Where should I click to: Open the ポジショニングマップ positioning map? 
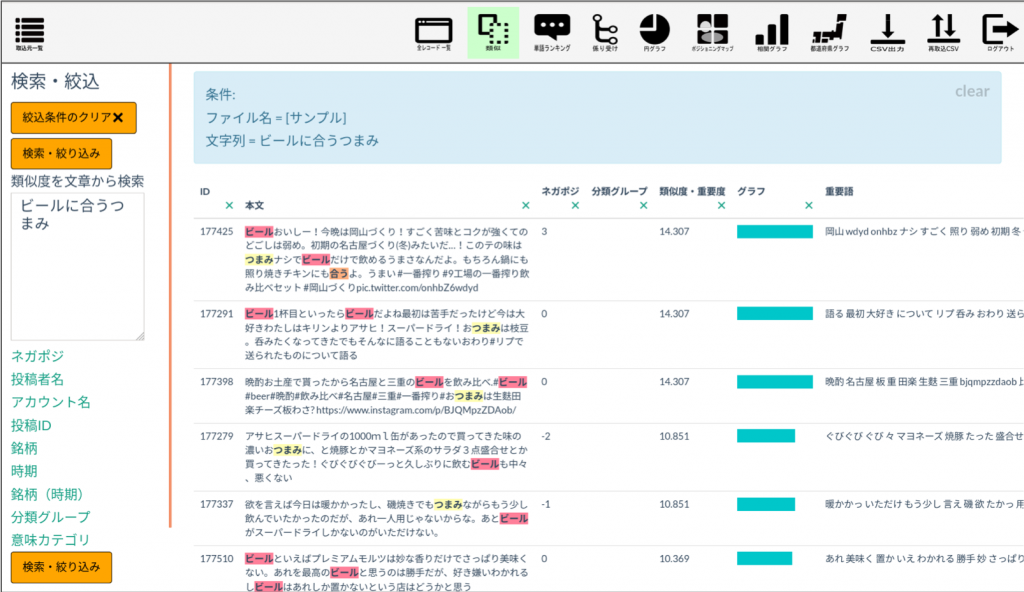(x=712, y=33)
